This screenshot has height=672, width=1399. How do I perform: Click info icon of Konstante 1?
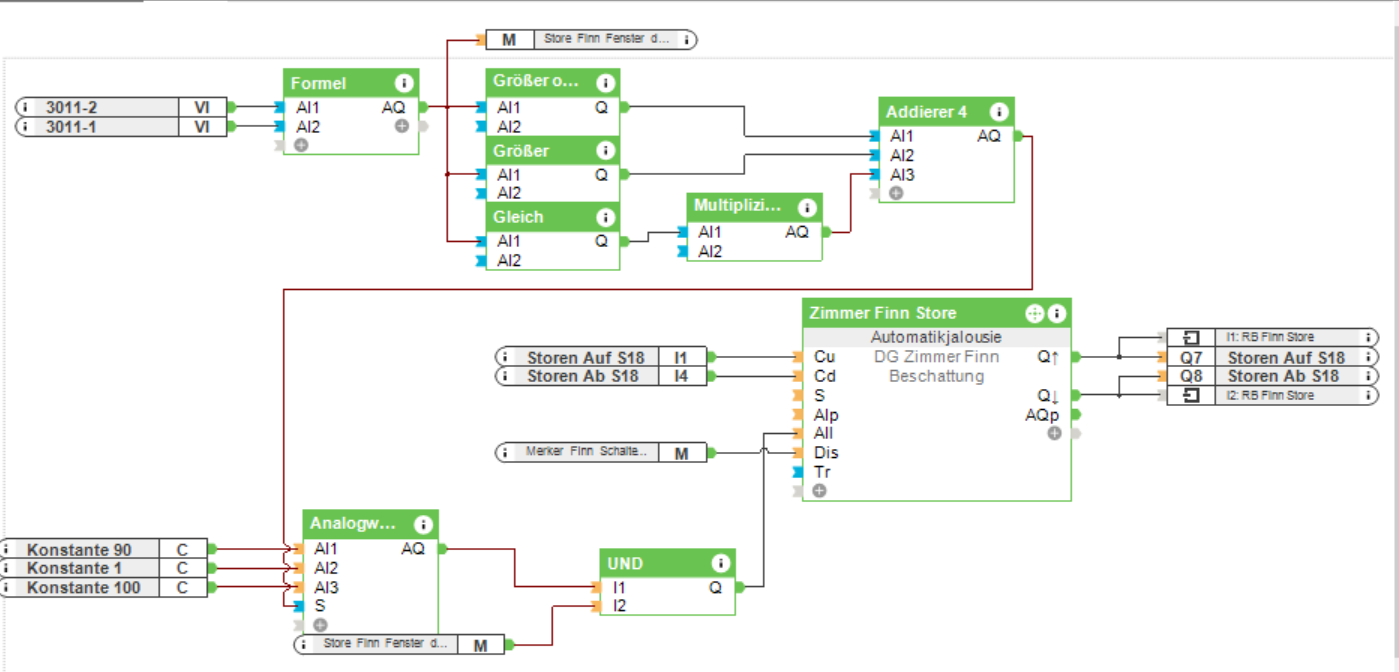pos(6,568)
